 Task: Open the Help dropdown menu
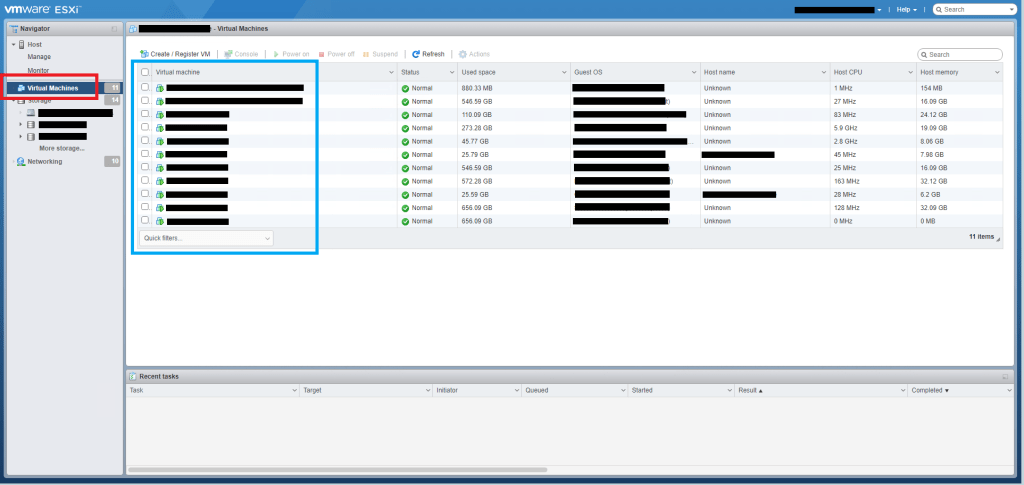tap(907, 9)
